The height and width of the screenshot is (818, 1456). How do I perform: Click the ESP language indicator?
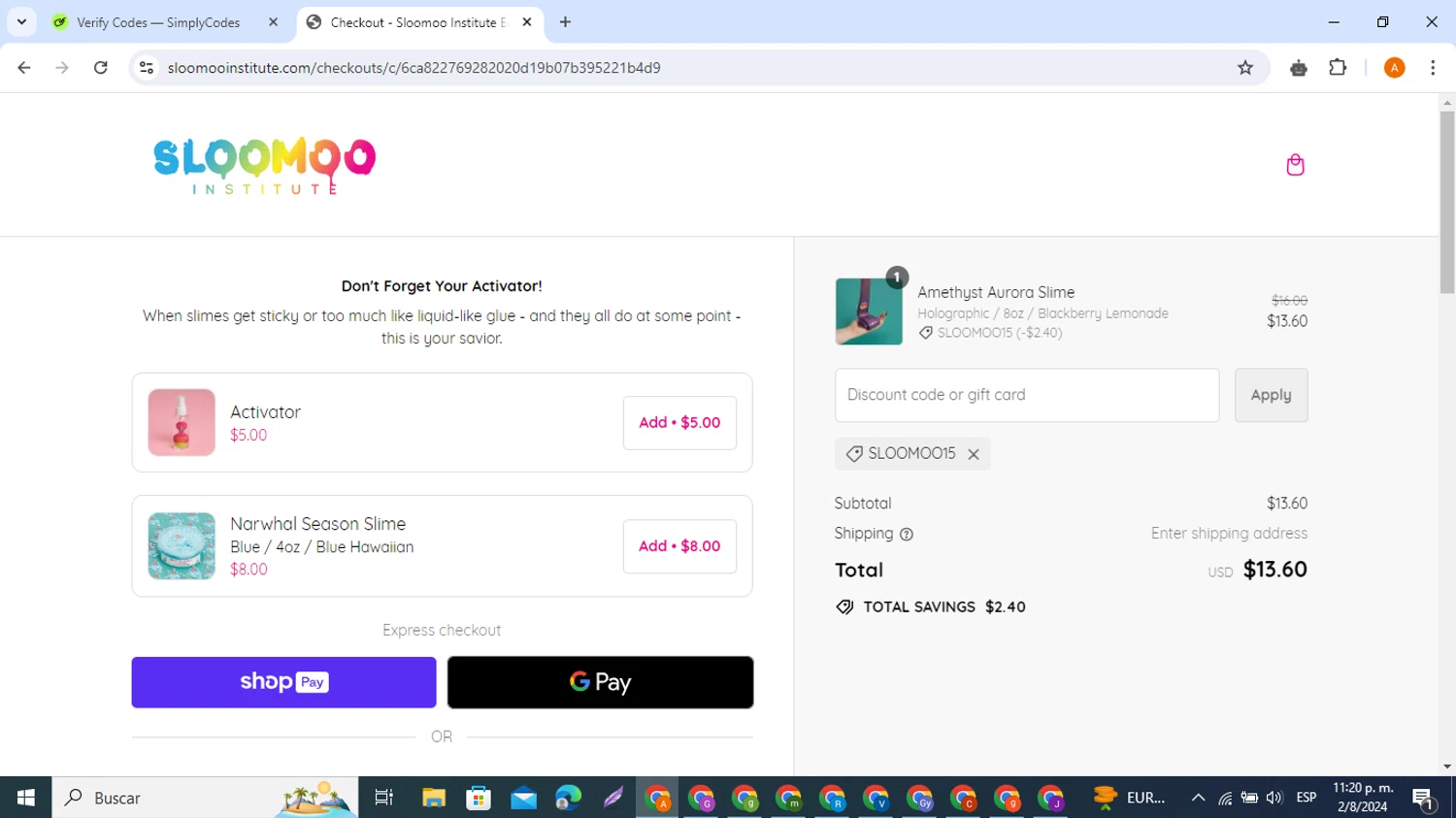(1307, 798)
